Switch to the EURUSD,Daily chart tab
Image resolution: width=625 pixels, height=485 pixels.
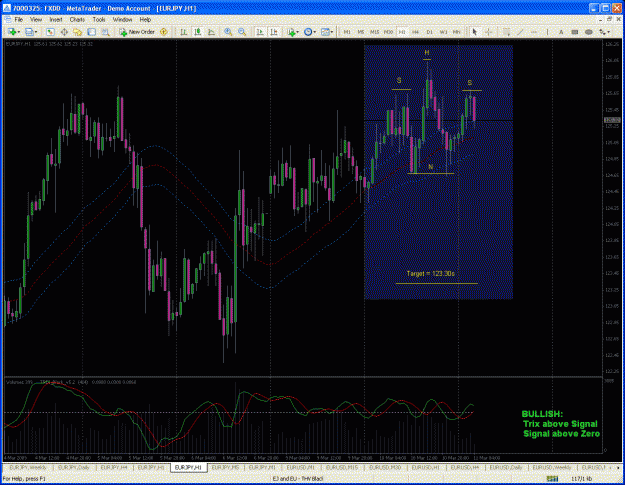click(x=506, y=467)
